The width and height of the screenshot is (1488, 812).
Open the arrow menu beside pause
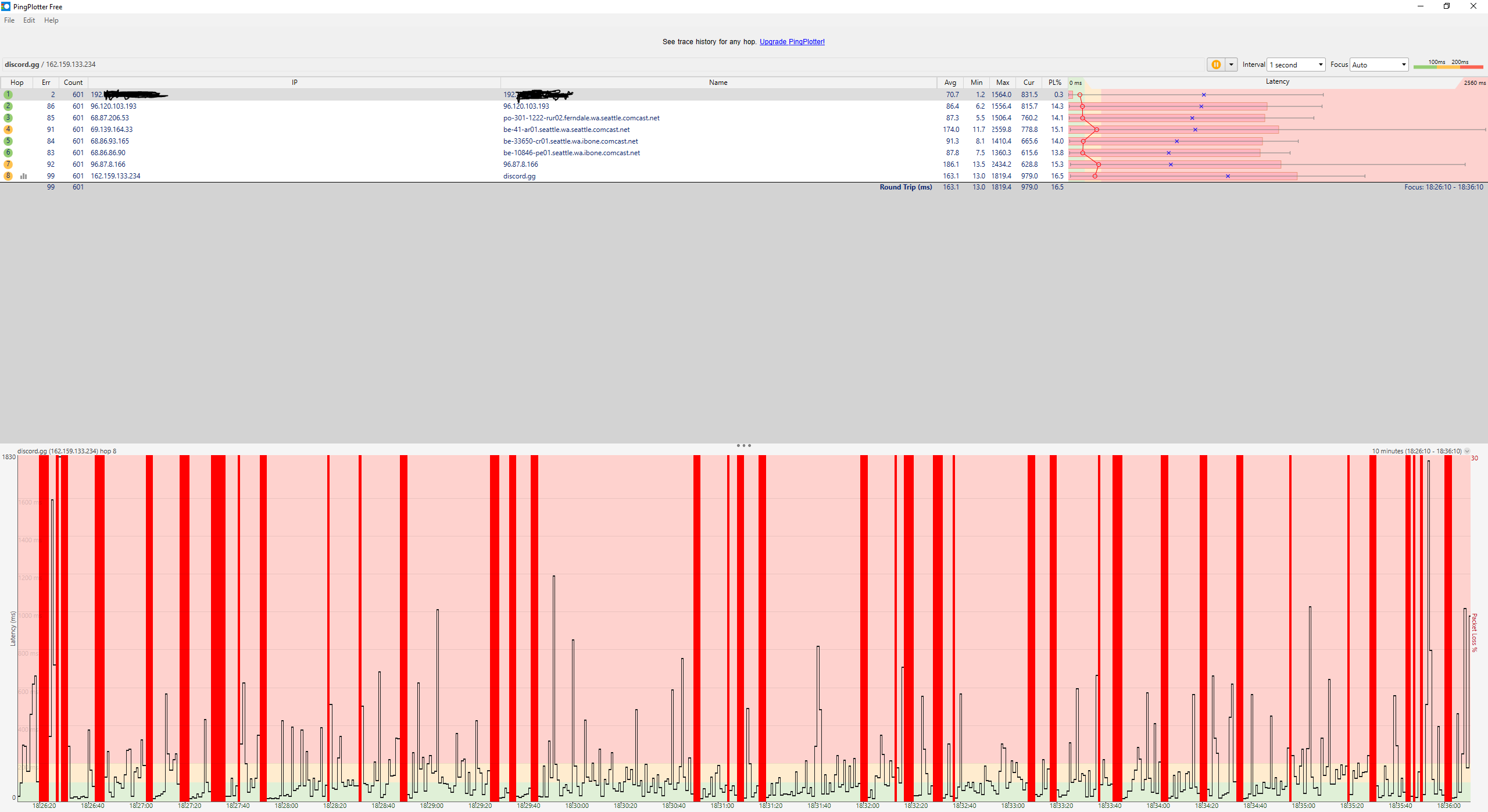[x=1231, y=65]
